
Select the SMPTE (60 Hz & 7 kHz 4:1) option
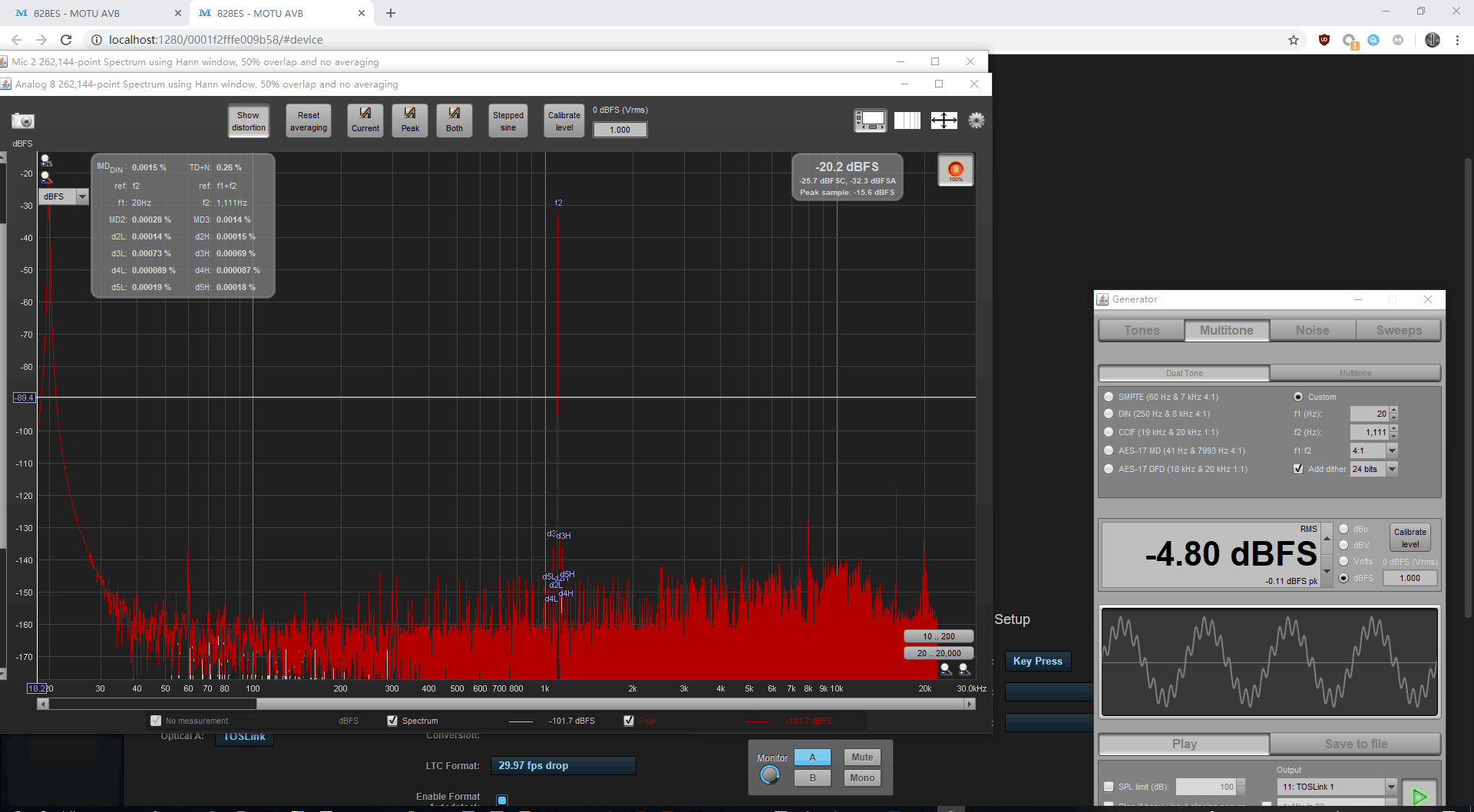coord(1109,397)
